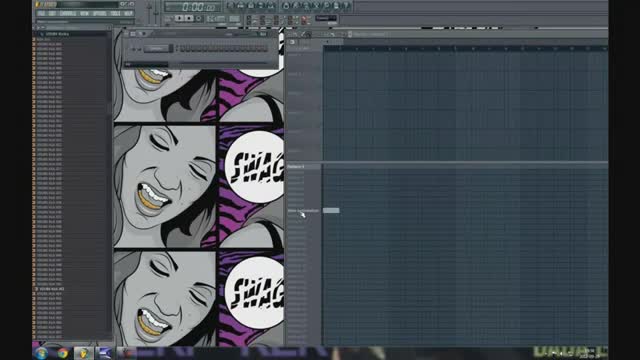Click the Play button in the transport
The width and height of the screenshot is (640, 360).
[x=179, y=18]
